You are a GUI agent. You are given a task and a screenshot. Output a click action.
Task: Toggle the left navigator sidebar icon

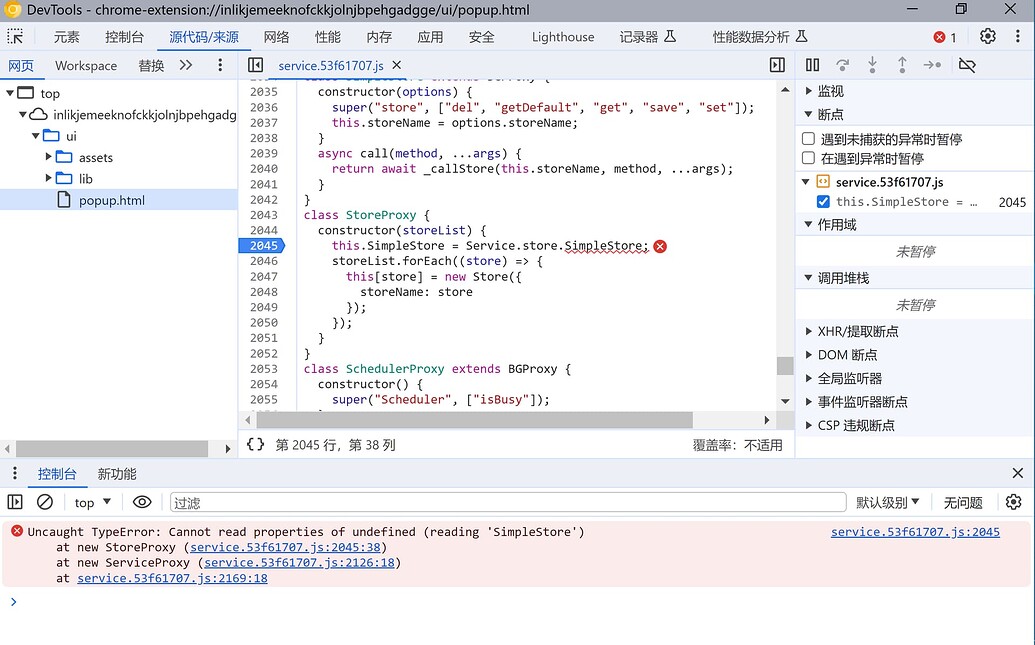255,65
